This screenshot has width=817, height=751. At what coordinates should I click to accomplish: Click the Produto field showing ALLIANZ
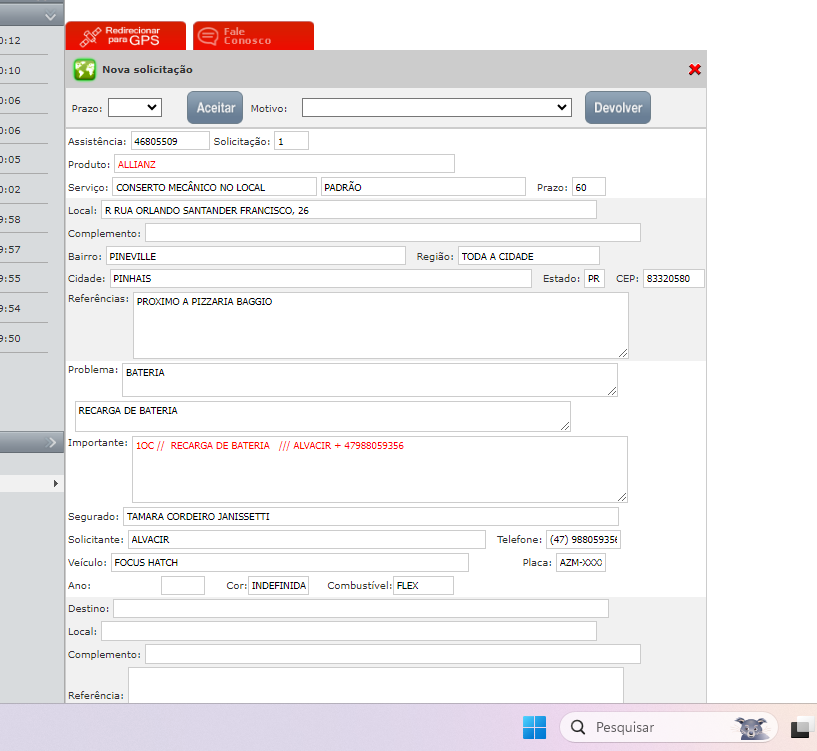pos(284,164)
